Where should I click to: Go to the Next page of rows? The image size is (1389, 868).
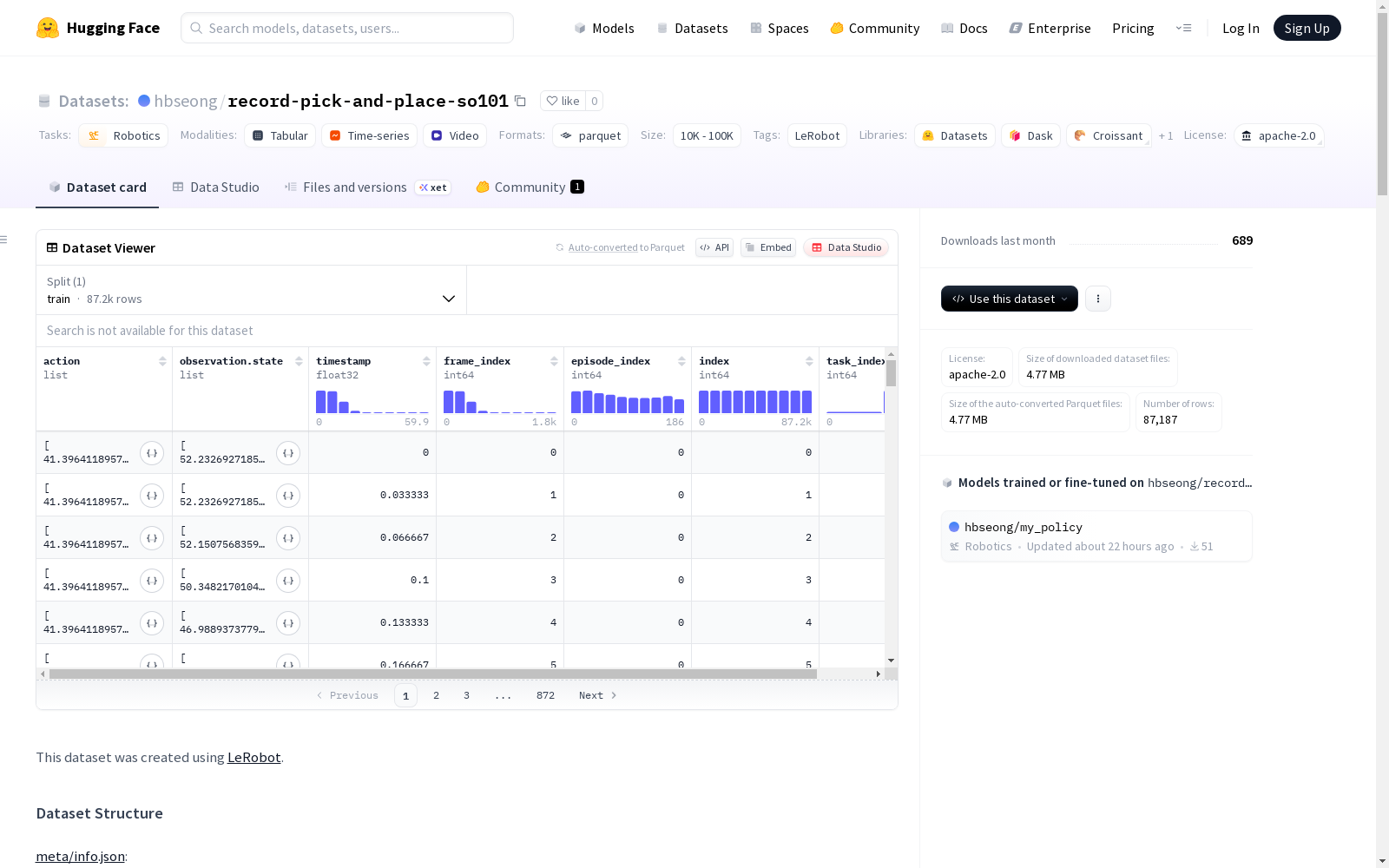[x=597, y=695]
